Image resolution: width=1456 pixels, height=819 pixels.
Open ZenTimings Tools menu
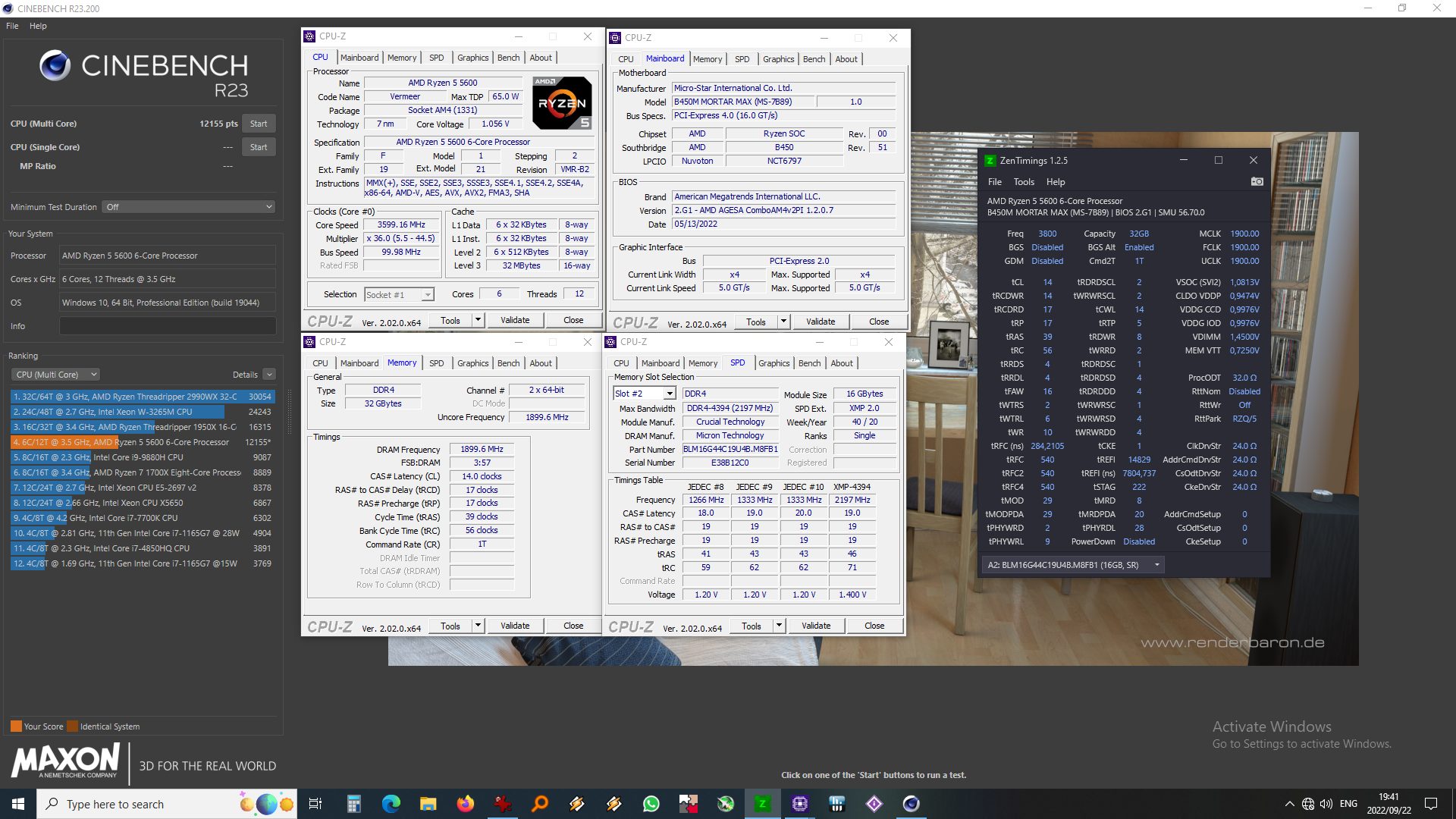point(1024,182)
